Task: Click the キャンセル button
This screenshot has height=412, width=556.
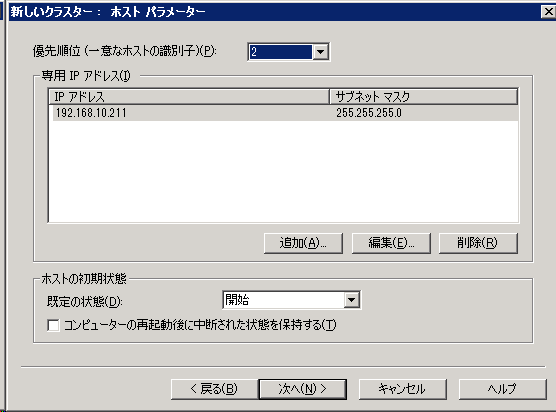Action: tap(402, 389)
